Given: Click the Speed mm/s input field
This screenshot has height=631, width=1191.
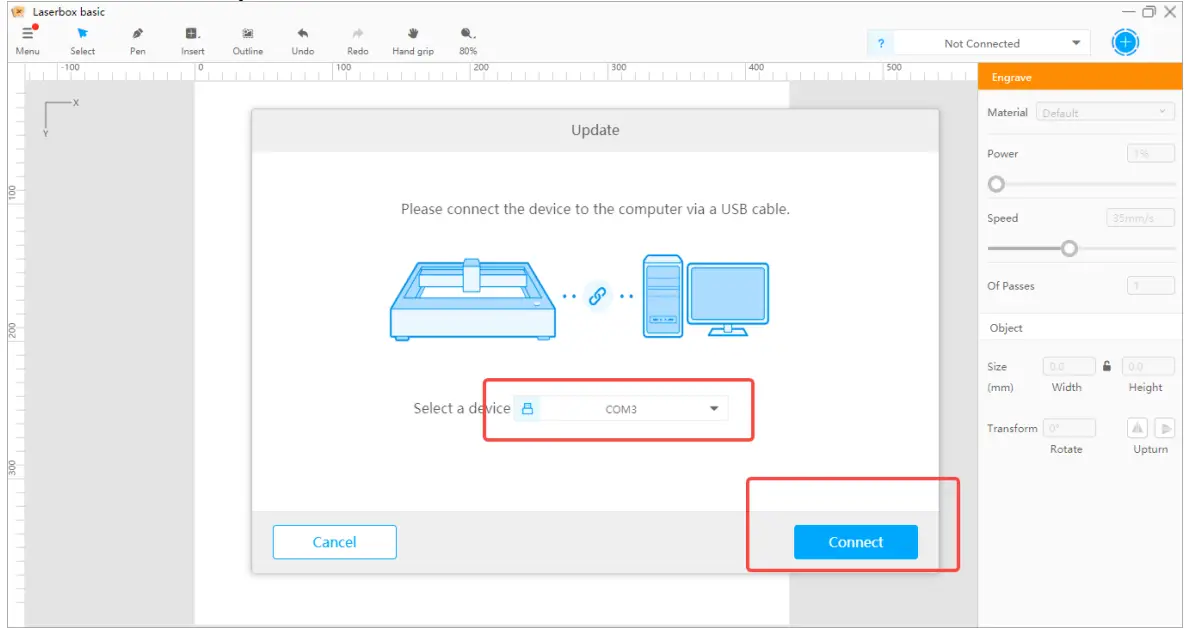Looking at the screenshot, I should [x=1141, y=218].
